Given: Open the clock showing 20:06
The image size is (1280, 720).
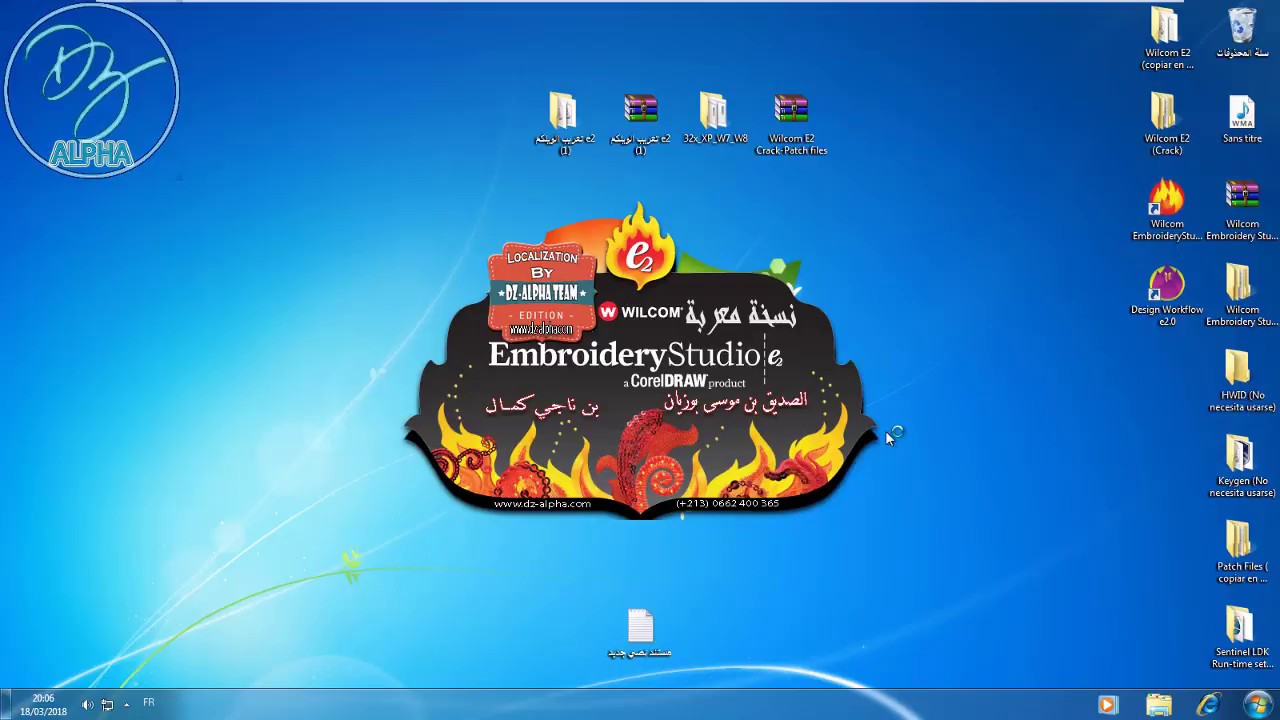Looking at the screenshot, I should [43, 705].
